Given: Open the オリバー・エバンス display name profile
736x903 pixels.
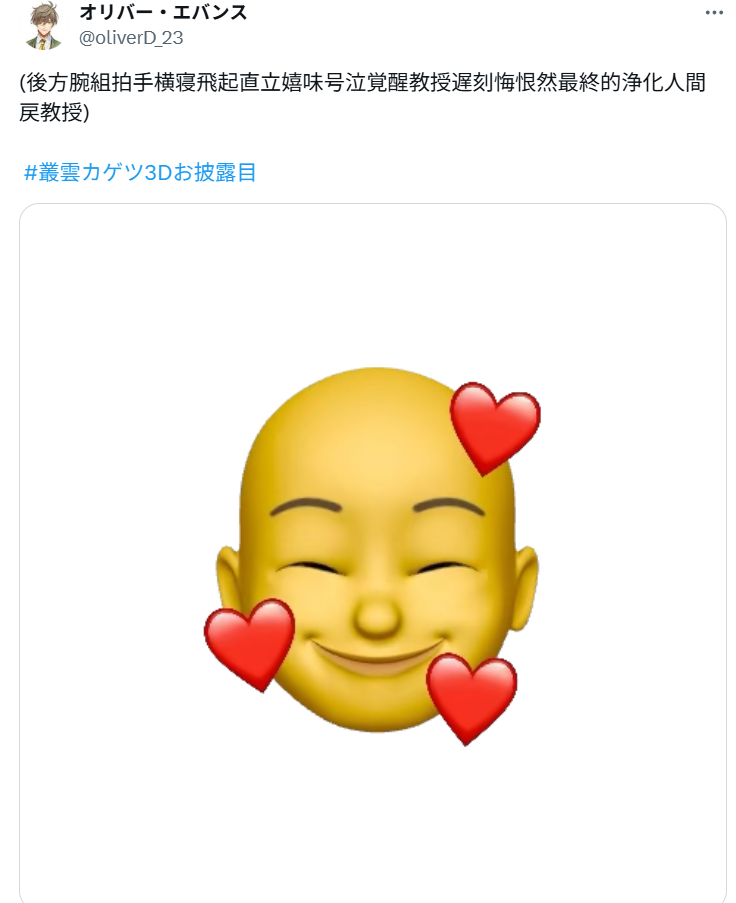Looking at the screenshot, I should pyautogui.click(x=163, y=12).
